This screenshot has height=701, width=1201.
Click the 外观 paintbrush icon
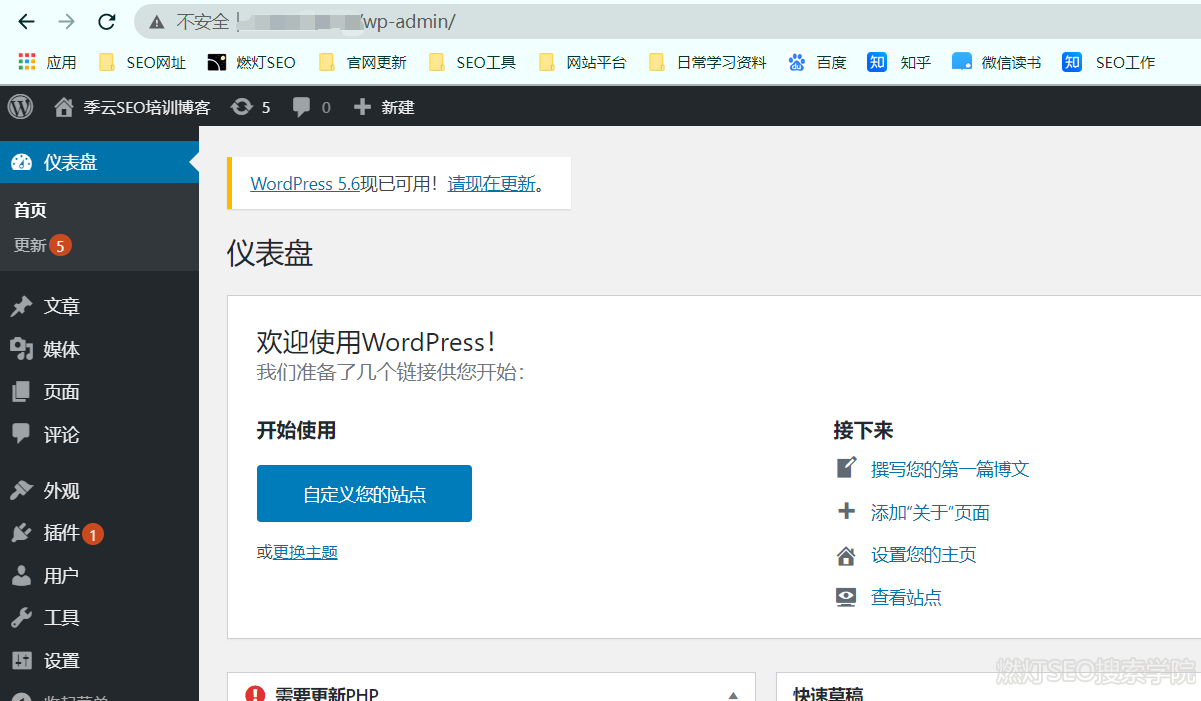point(21,491)
